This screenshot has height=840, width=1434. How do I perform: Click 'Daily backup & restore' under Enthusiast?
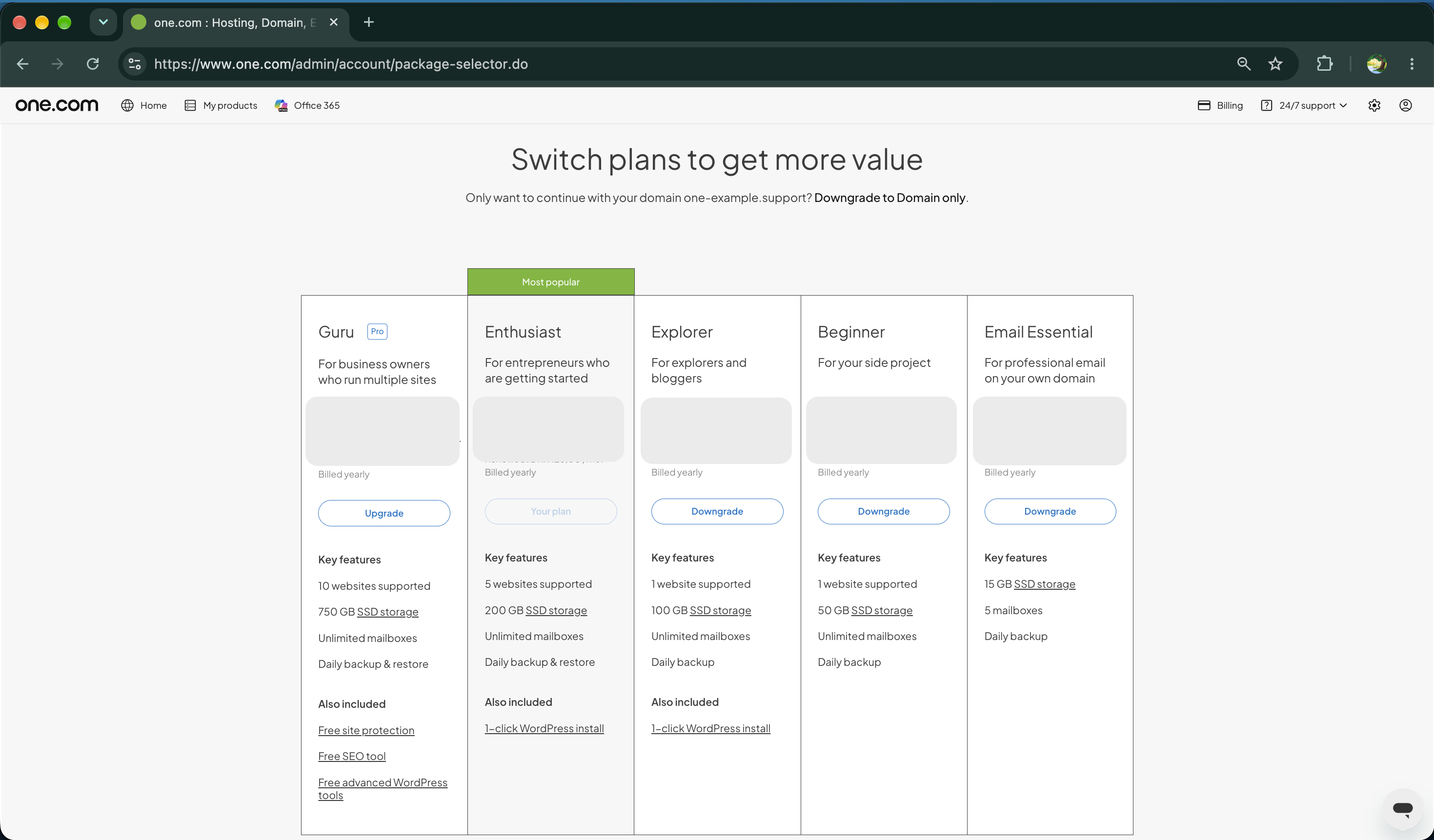[x=540, y=662]
